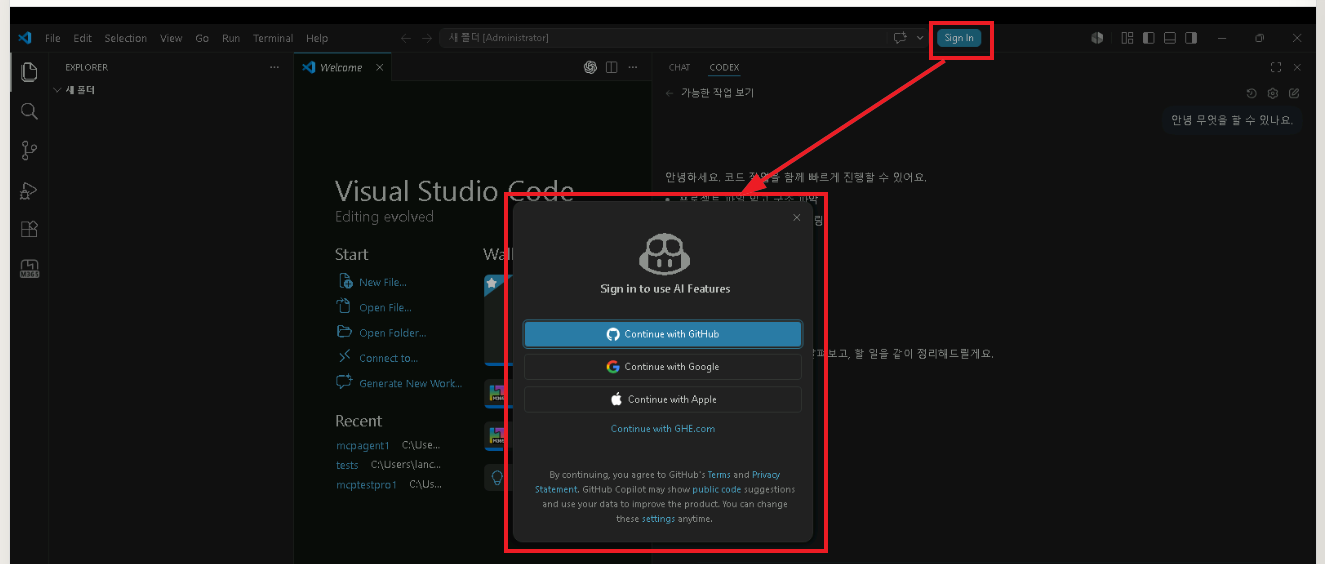This screenshot has width=1325, height=564.
Task: Click the chat sparkle icon in title bar
Action: click(900, 38)
